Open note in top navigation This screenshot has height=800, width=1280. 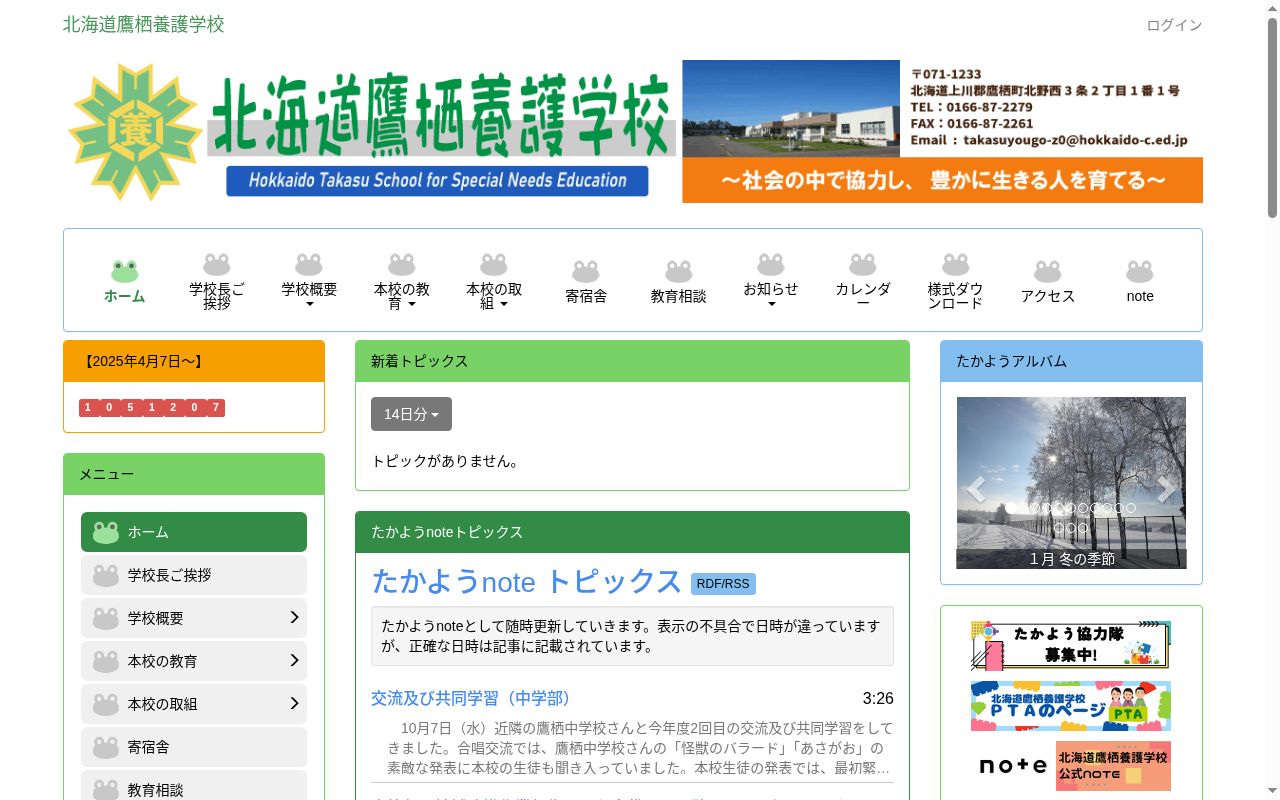pyautogui.click(x=1140, y=296)
